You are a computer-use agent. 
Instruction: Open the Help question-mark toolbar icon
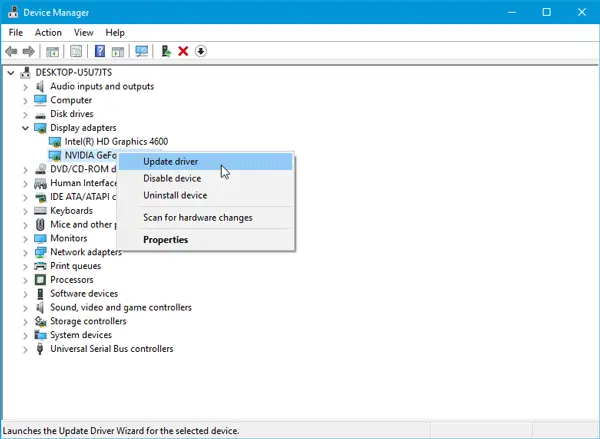tap(100, 51)
